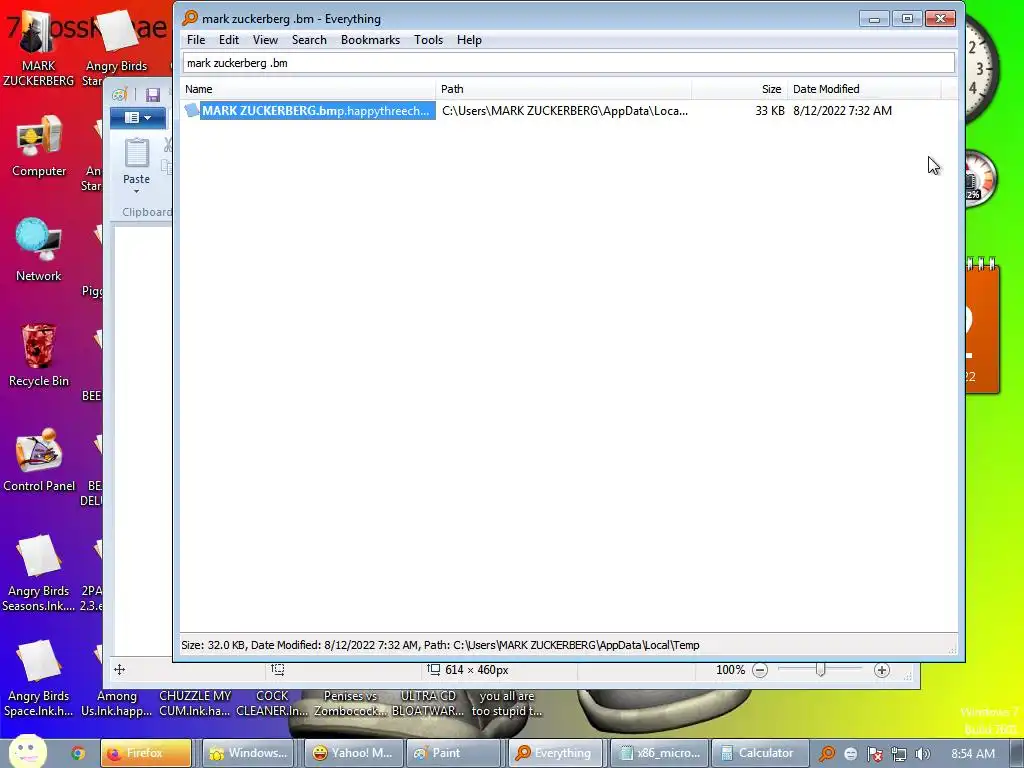
Task: Click the Action Center flag tray icon
Action: tap(875, 754)
